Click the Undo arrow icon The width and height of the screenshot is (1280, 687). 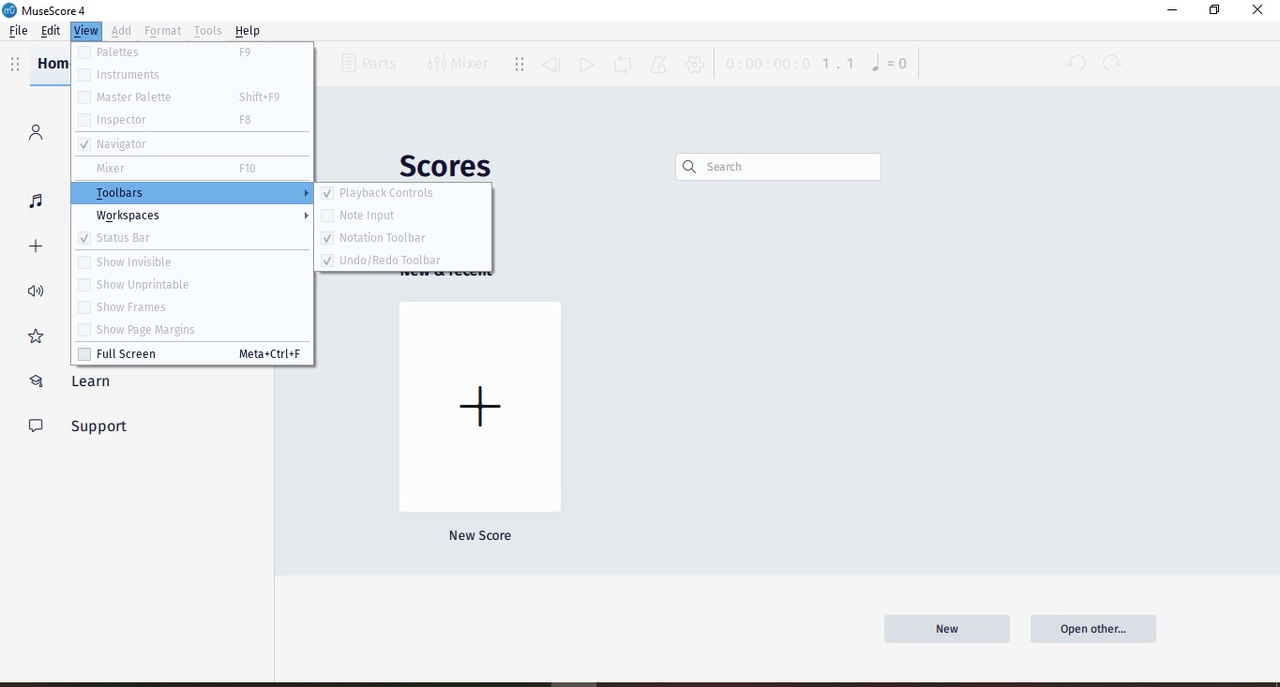point(1077,63)
